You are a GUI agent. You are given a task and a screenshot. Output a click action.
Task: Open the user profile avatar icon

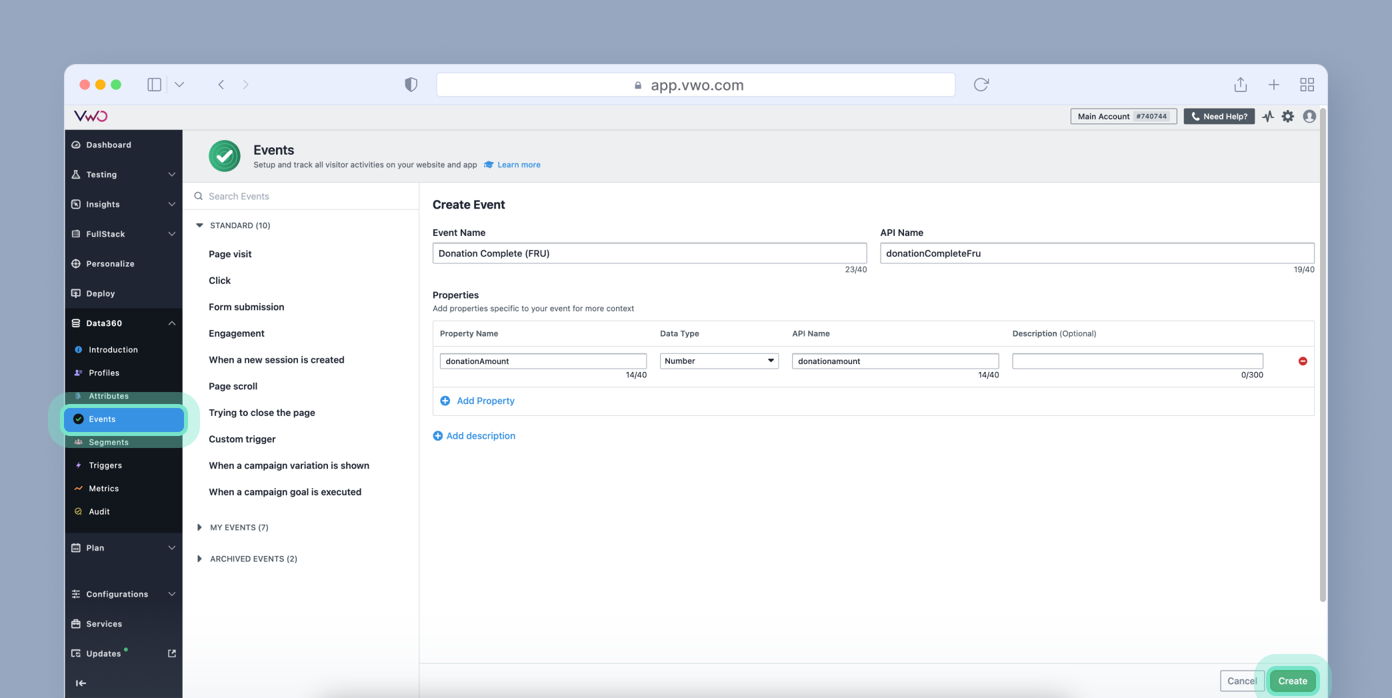(x=1310, y=116)
